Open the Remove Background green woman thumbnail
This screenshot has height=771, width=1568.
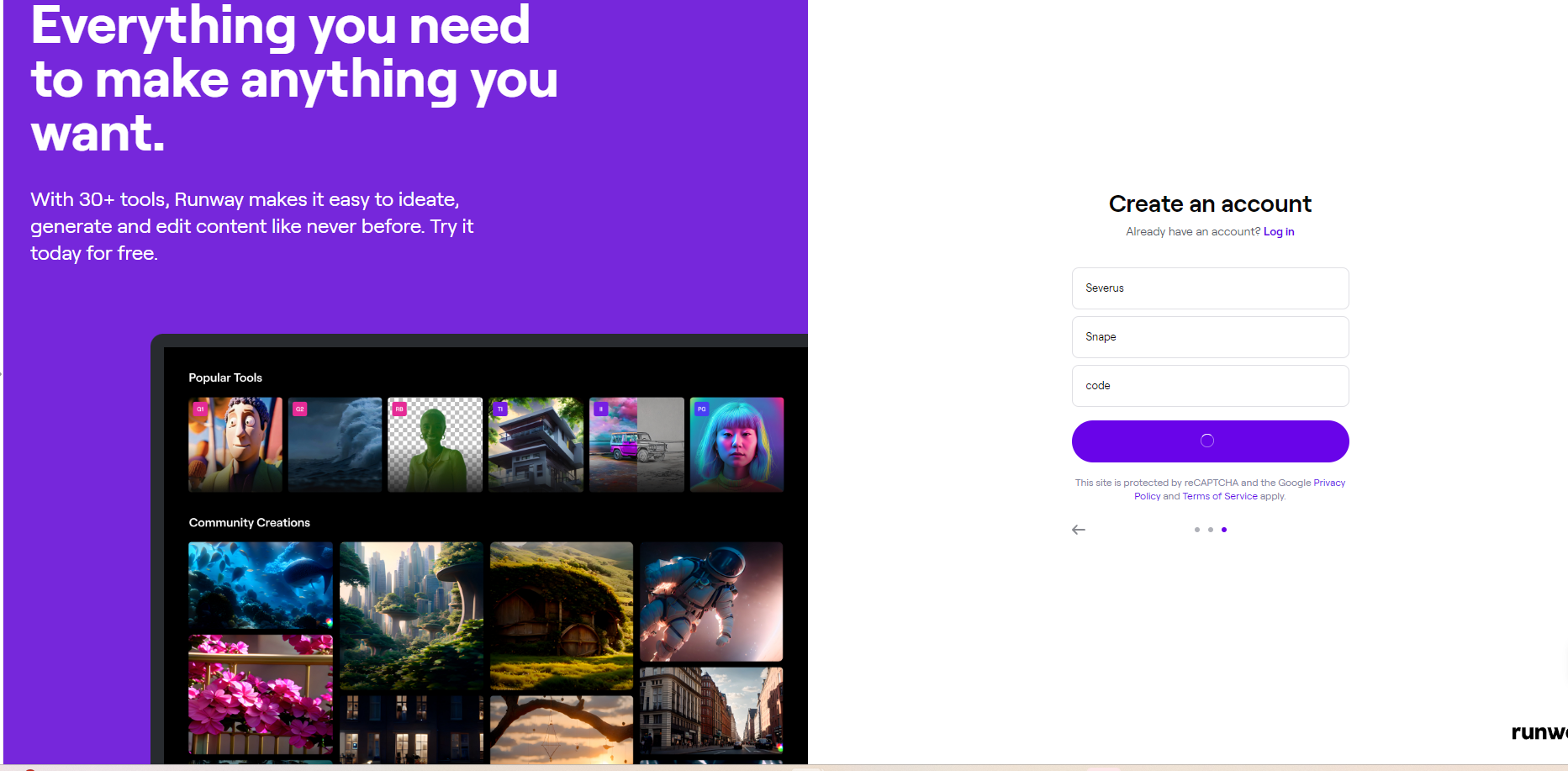pyautogui.click(x=436, y=445)
